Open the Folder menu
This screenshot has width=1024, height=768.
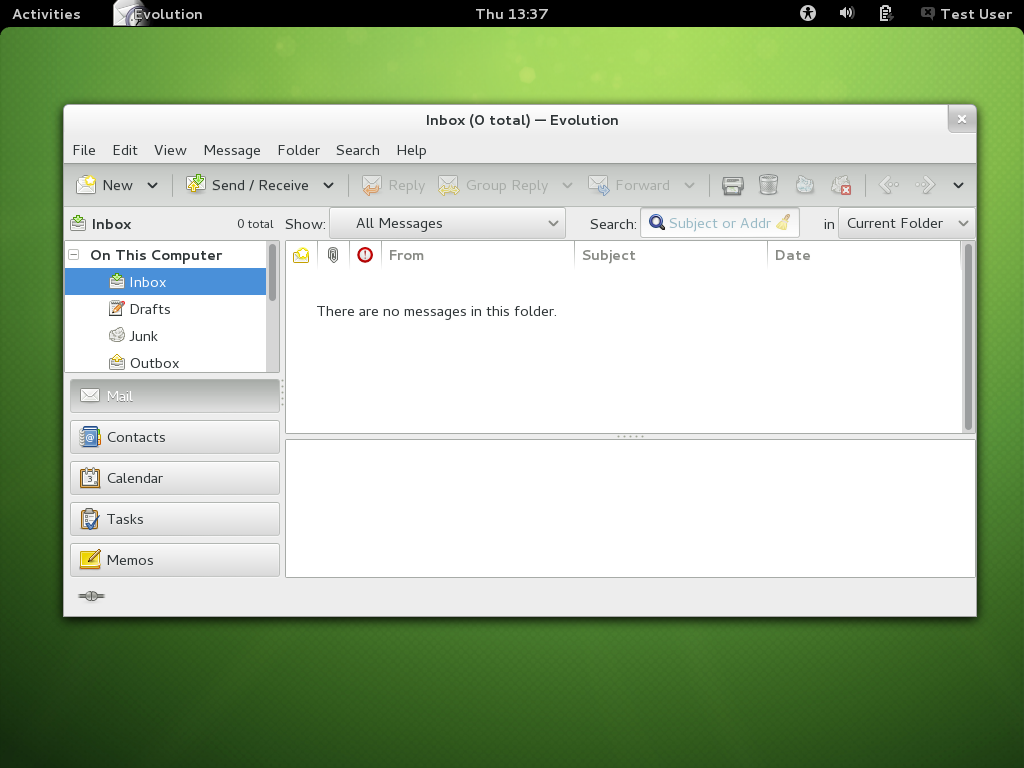pyautogui.click(x=298, y=150)
